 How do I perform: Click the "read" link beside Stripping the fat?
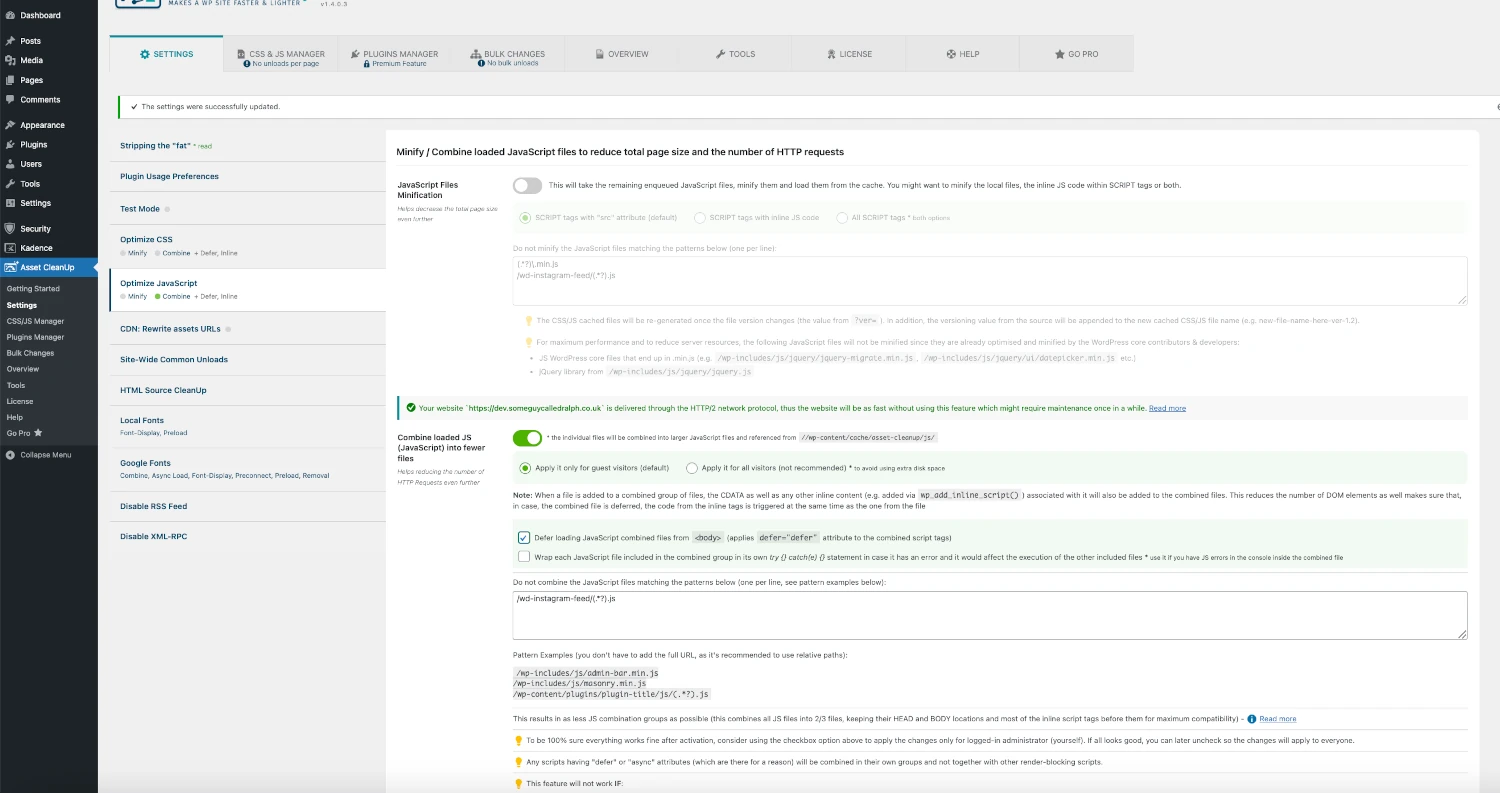point(205,146)
